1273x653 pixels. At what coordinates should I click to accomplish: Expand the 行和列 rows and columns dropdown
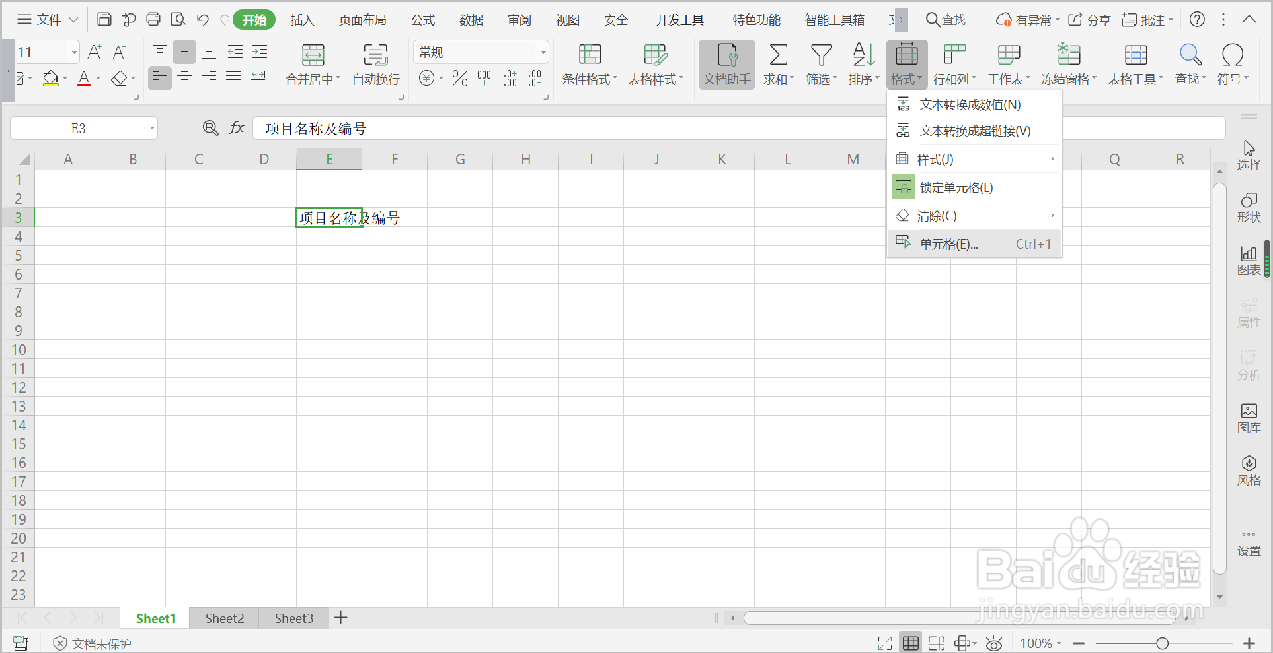(972, 79)
